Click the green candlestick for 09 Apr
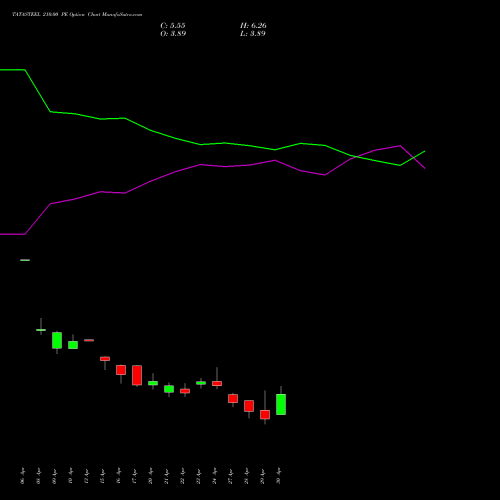The height and width of the screenshot is (500, 500). (x=57, y=340)
